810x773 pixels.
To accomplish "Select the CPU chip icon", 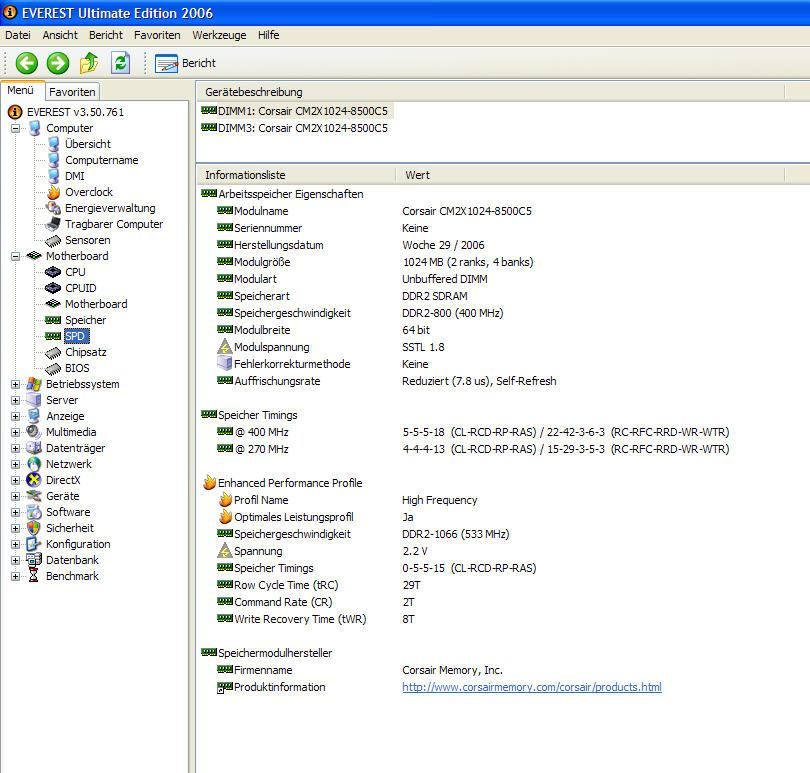I will click(53, 272).
